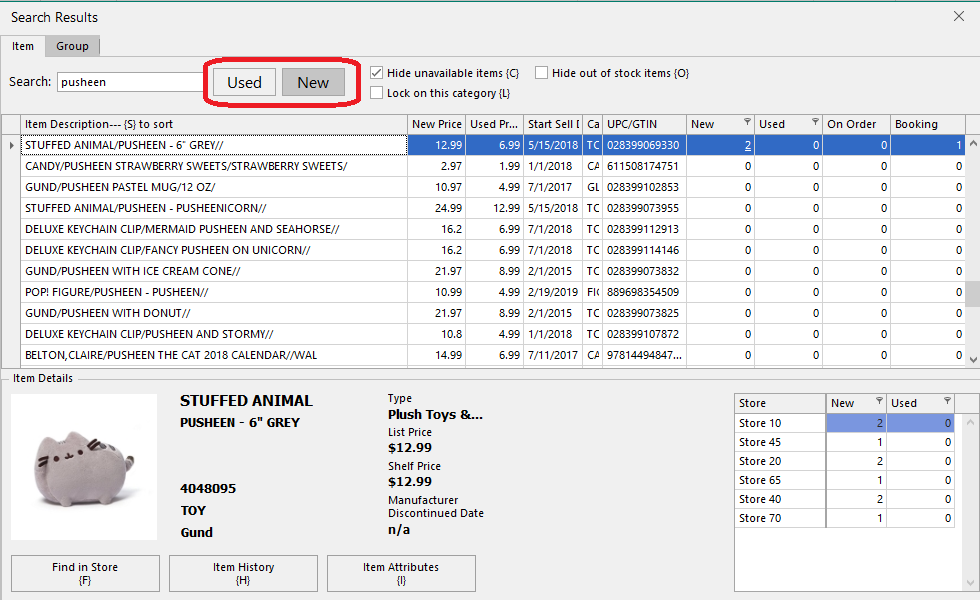Select Store 65 row

pos(844,480)
